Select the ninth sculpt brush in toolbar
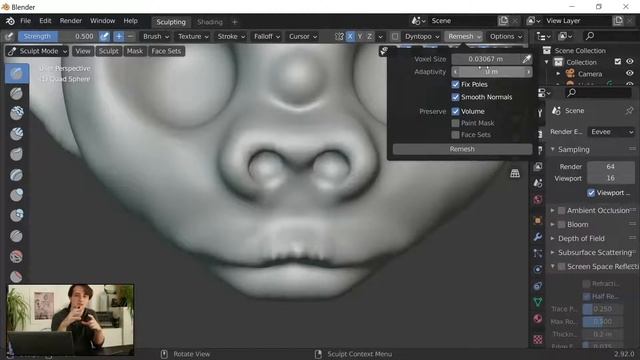This screenshot has width=640, height=360. pyautogui.click(x=16, y=236)
